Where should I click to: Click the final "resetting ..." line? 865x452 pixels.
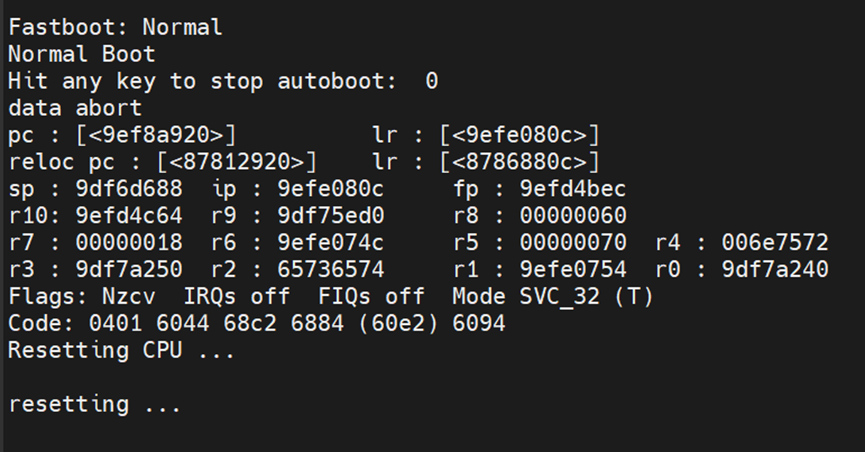point(95,405)
